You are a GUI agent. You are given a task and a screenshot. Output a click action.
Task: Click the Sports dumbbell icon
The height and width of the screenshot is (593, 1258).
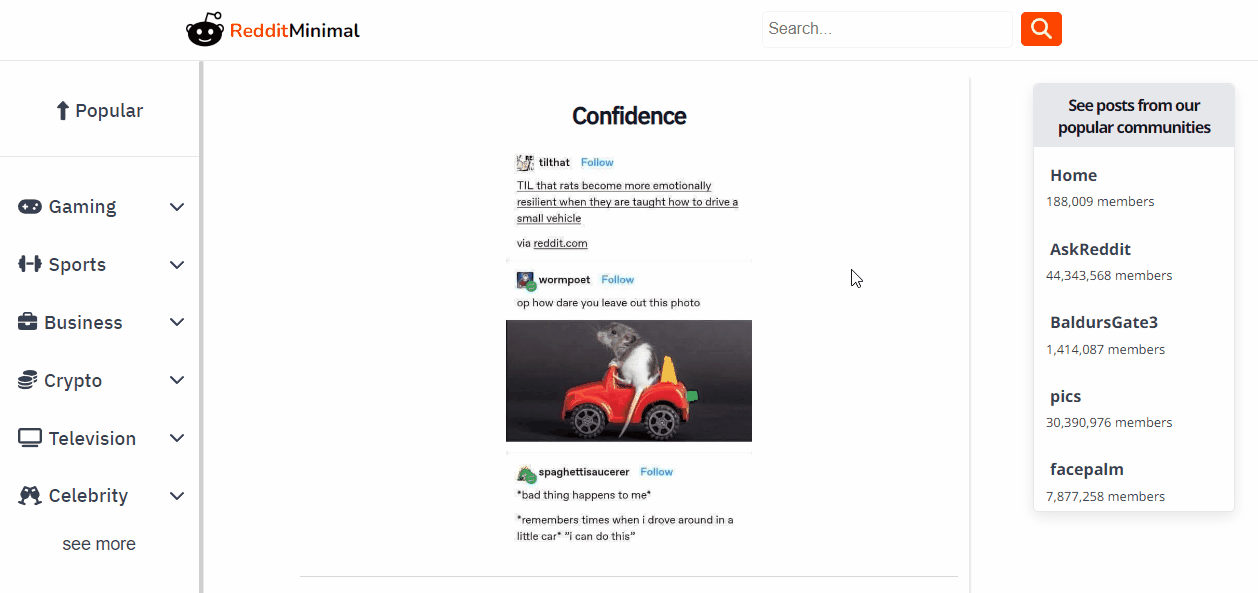[30, 265]
